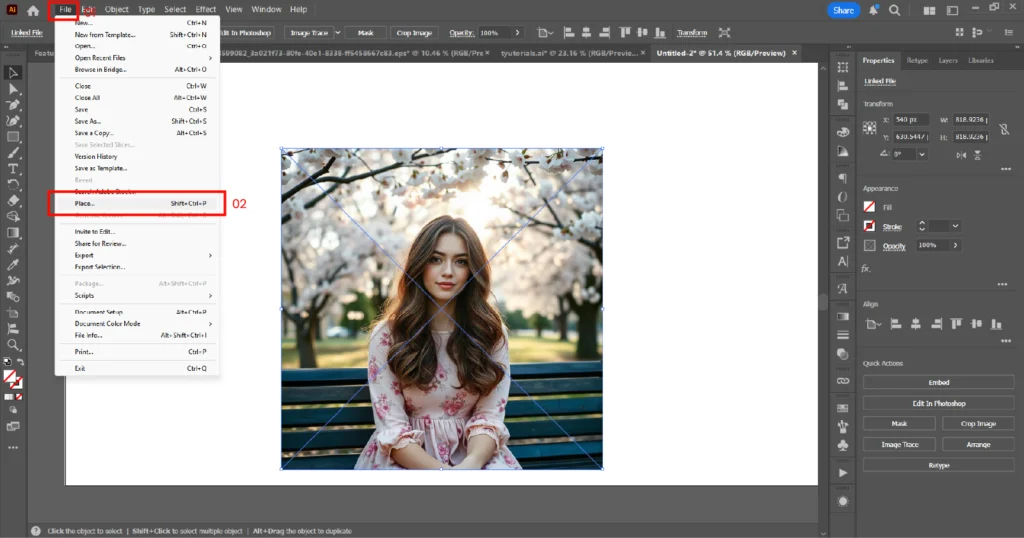Select the Paintbrush tool
This screenshot has height=538, width=1024.
(13, 153)
